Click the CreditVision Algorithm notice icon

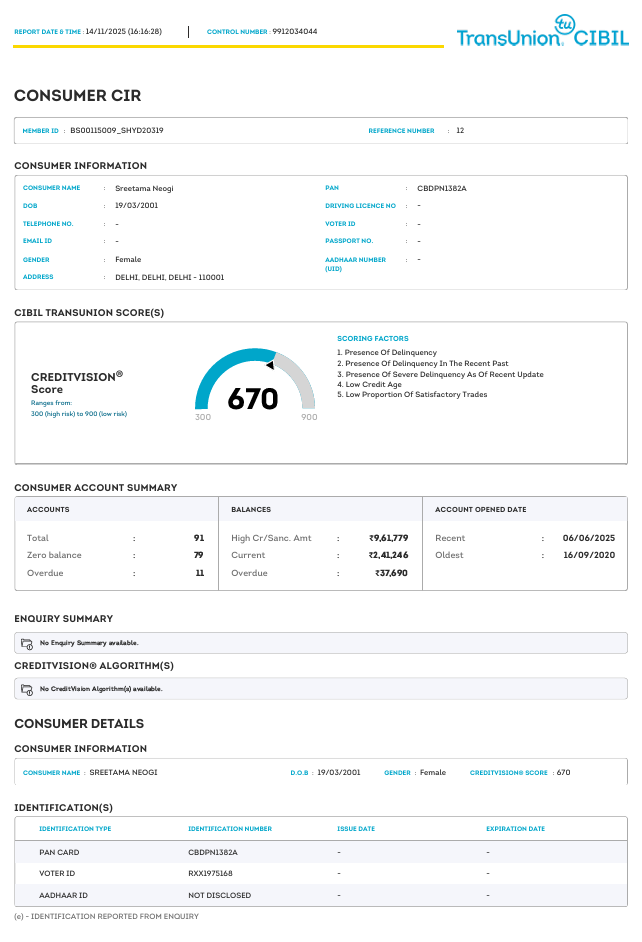27,689
